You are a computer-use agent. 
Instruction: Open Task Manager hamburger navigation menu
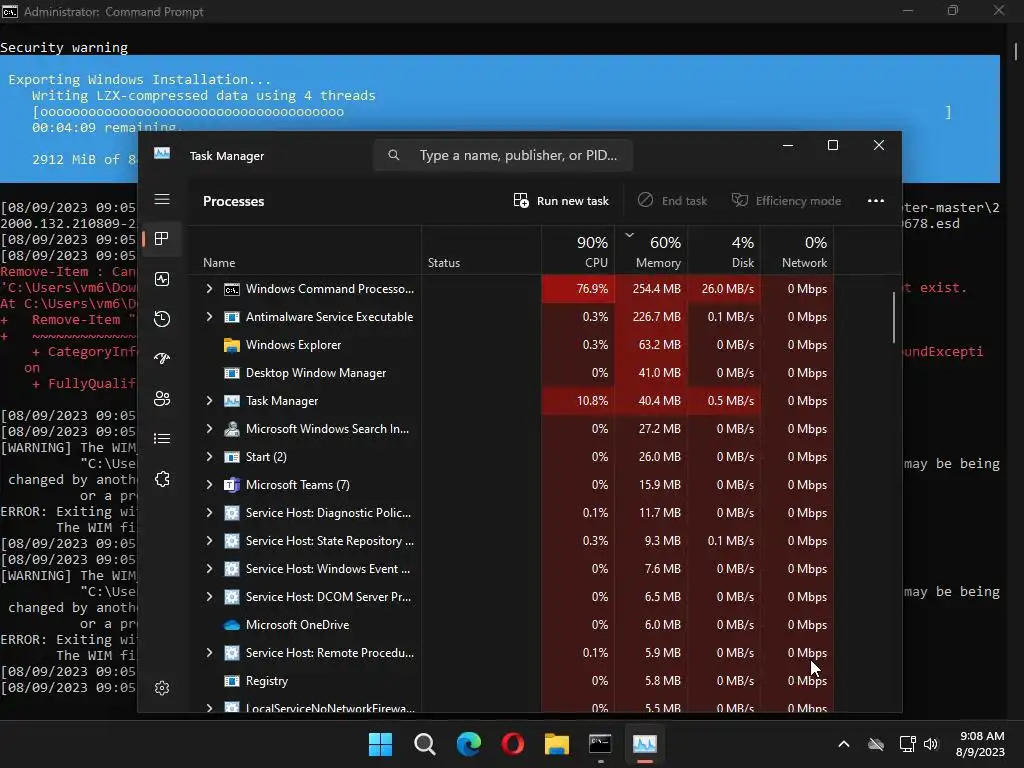(162, 199)
